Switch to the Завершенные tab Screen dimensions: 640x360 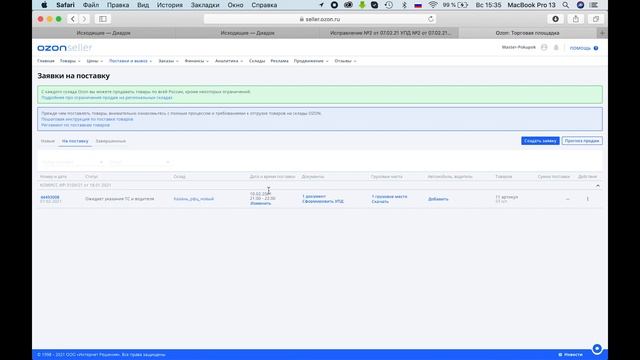click(x=111, y=141)
